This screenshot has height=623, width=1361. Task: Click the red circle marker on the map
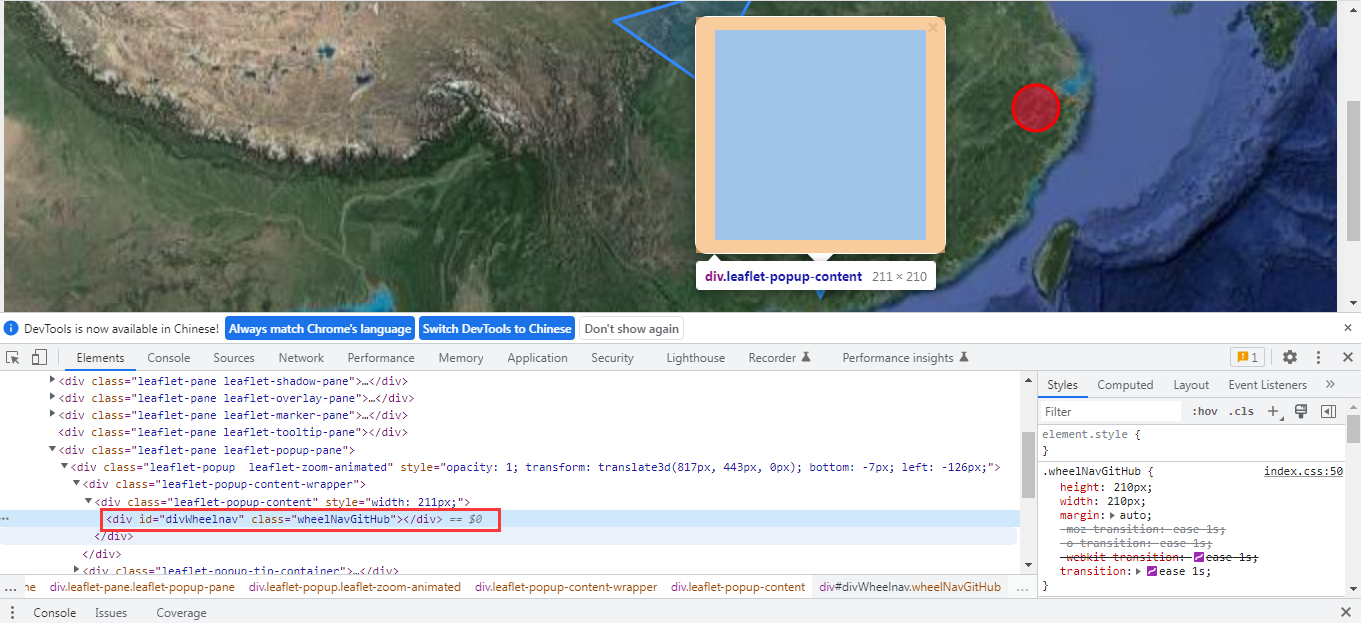pos(1035,107)
